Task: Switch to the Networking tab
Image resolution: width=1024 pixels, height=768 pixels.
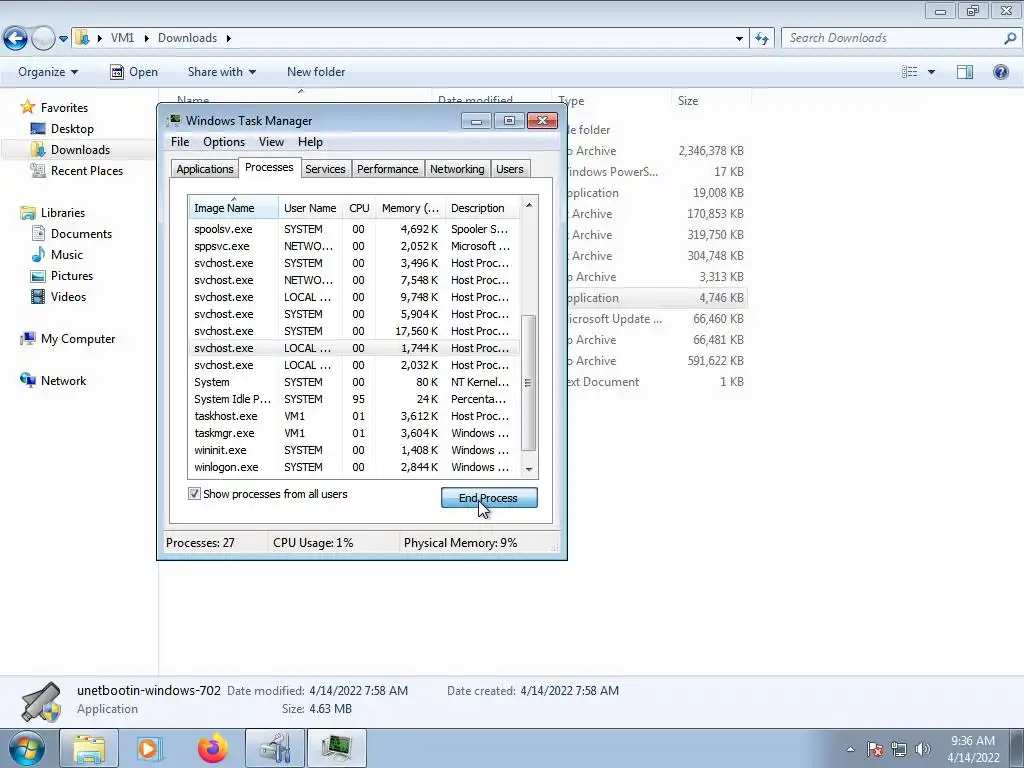Action: pyautogui.click(x=457, y=169)
